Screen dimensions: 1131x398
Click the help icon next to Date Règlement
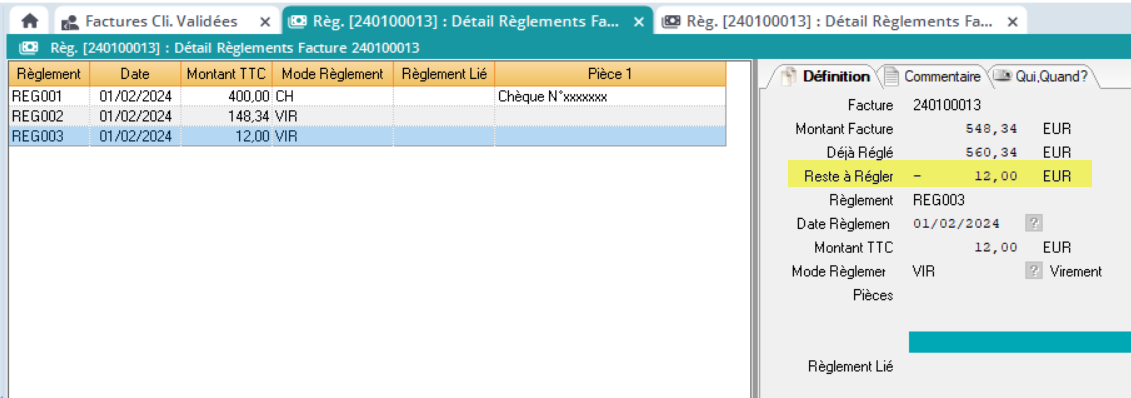coord(1034,223)
